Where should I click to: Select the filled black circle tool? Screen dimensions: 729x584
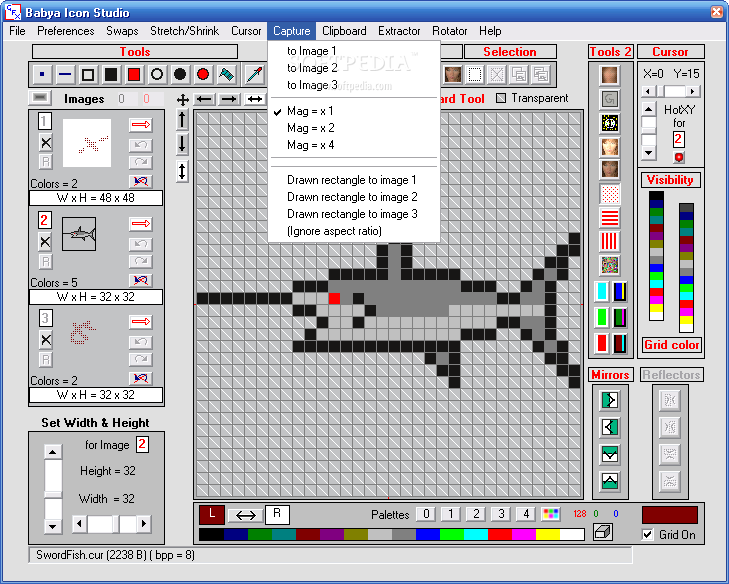179,74
